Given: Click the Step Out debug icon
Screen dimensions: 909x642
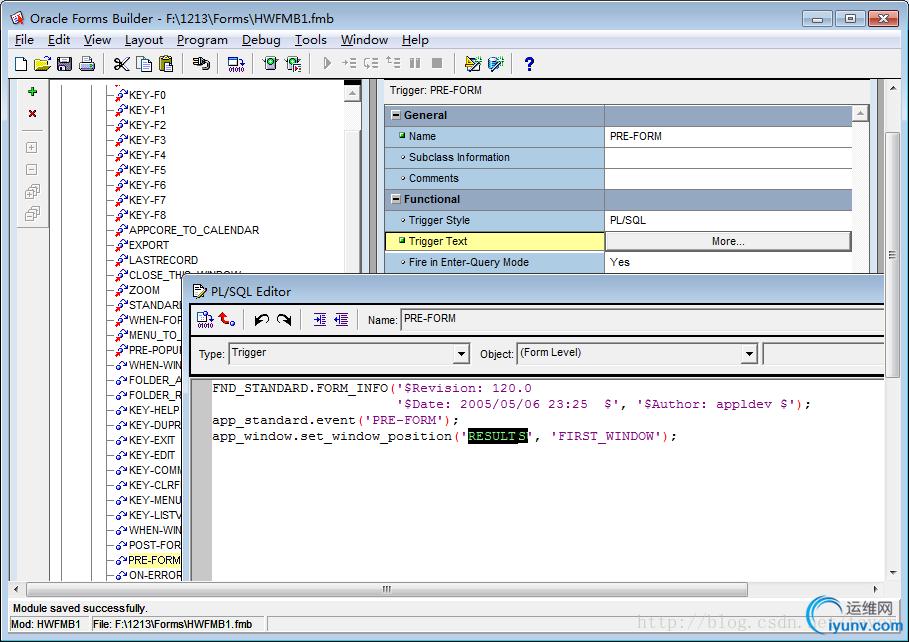Looking at the screenshot, I should click(x=393, y=63).
